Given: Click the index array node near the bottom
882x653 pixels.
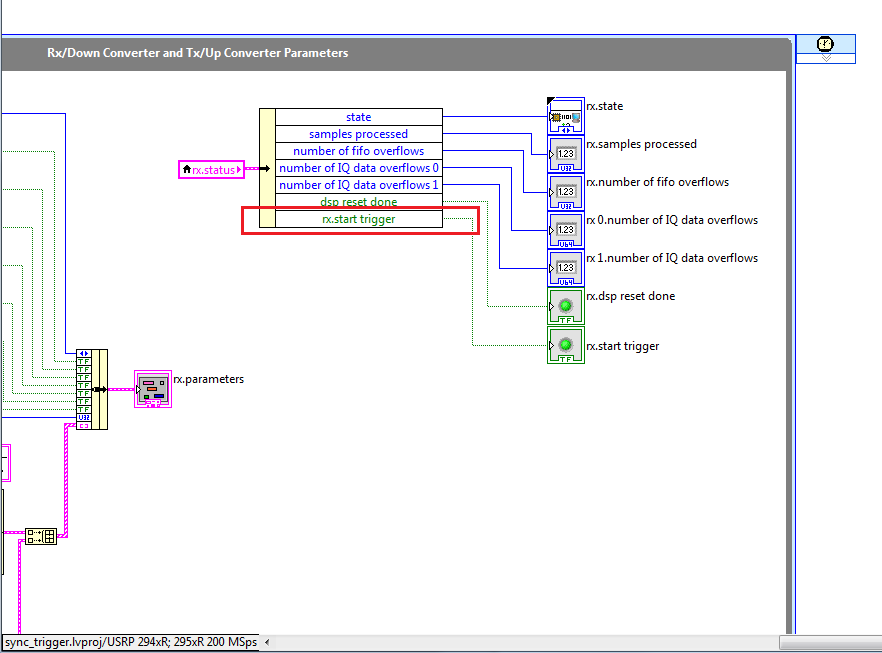Looking at the screenshot, I should coord(42,535).
